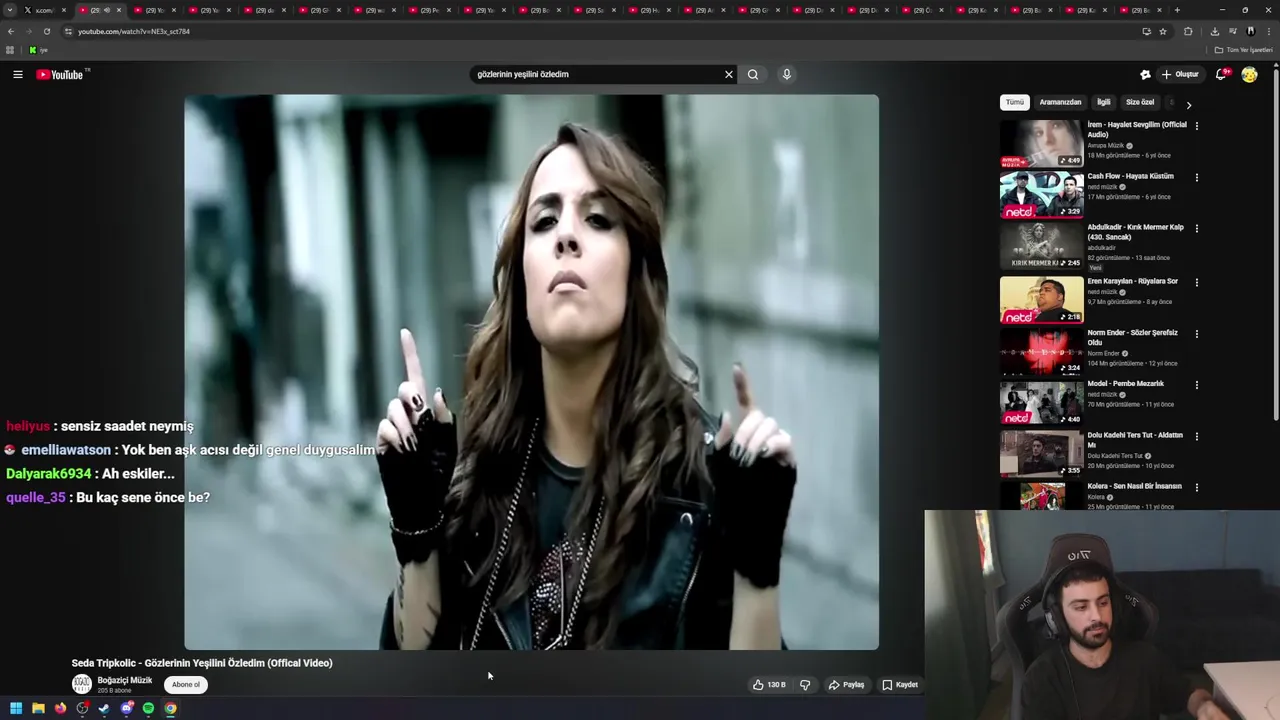Dislike the video with thumbs down
The height and width of the screenshot is (720, 1280).
805,685
